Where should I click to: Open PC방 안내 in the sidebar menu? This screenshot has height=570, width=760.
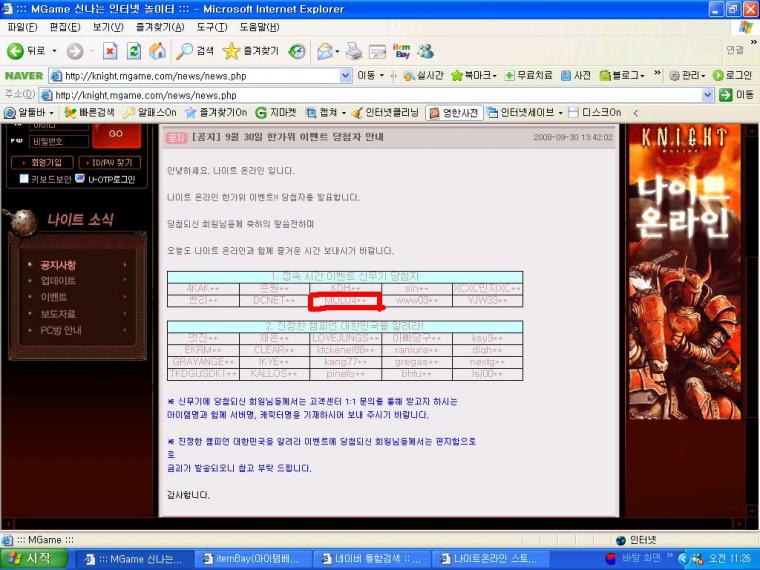click(x=61, y=330)
